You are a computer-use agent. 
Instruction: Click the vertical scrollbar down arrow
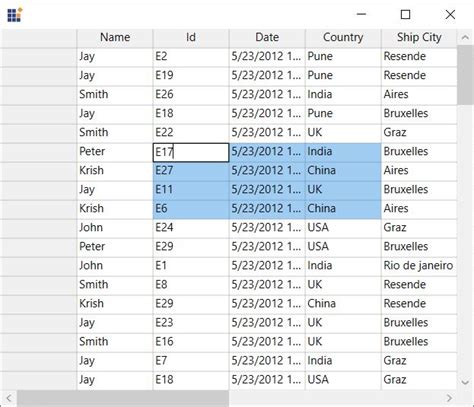[465, 382]
